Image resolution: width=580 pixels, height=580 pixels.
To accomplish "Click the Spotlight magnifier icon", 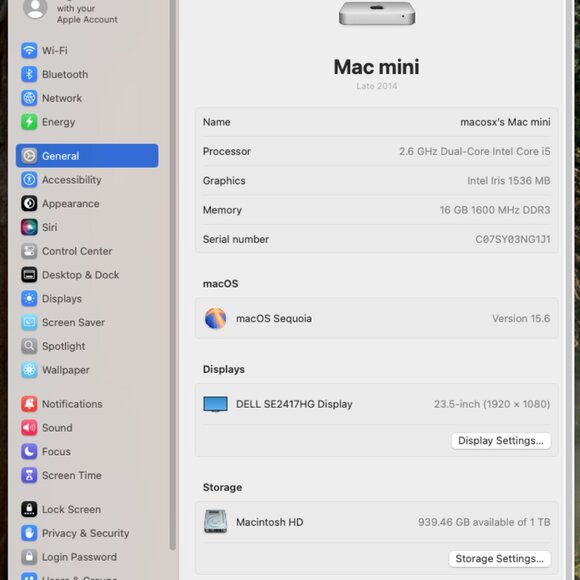I will tap(29, 346).
